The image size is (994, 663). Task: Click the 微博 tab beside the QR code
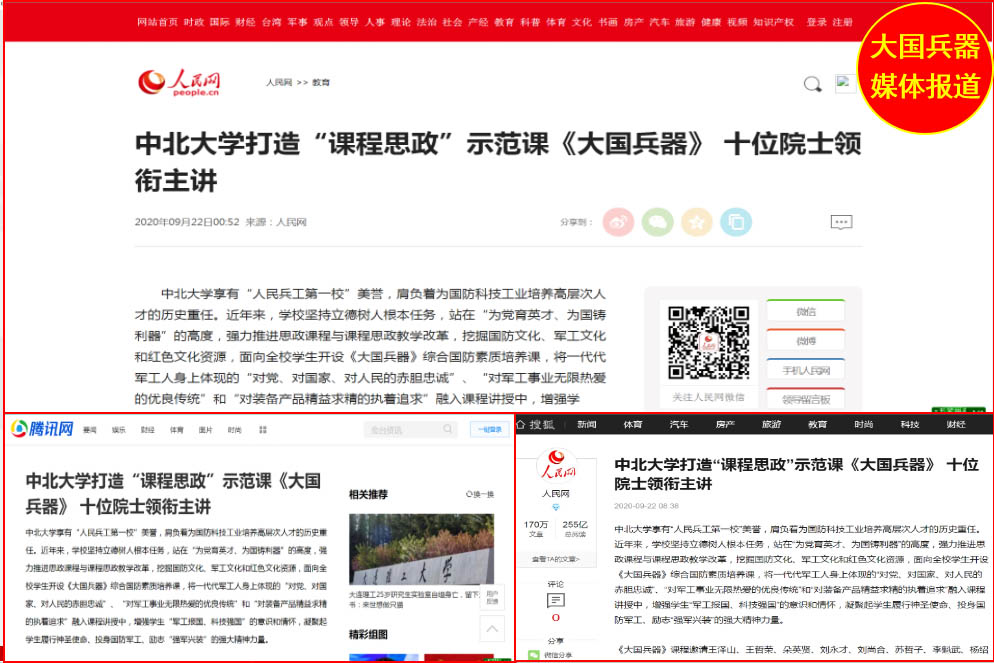point(806,340)
